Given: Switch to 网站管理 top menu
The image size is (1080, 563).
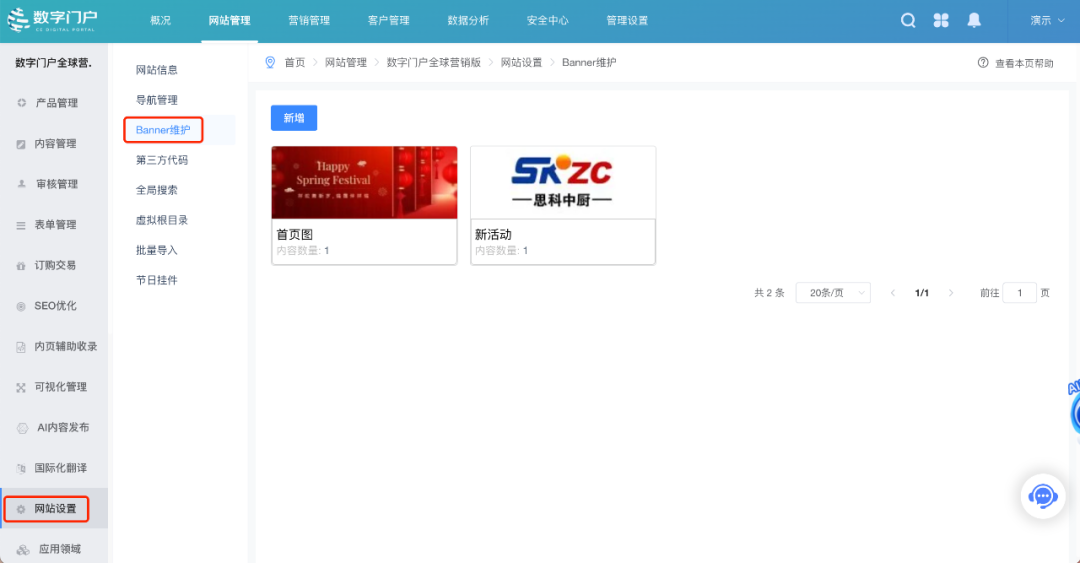Looking at the screenshot, I should 229,21.
